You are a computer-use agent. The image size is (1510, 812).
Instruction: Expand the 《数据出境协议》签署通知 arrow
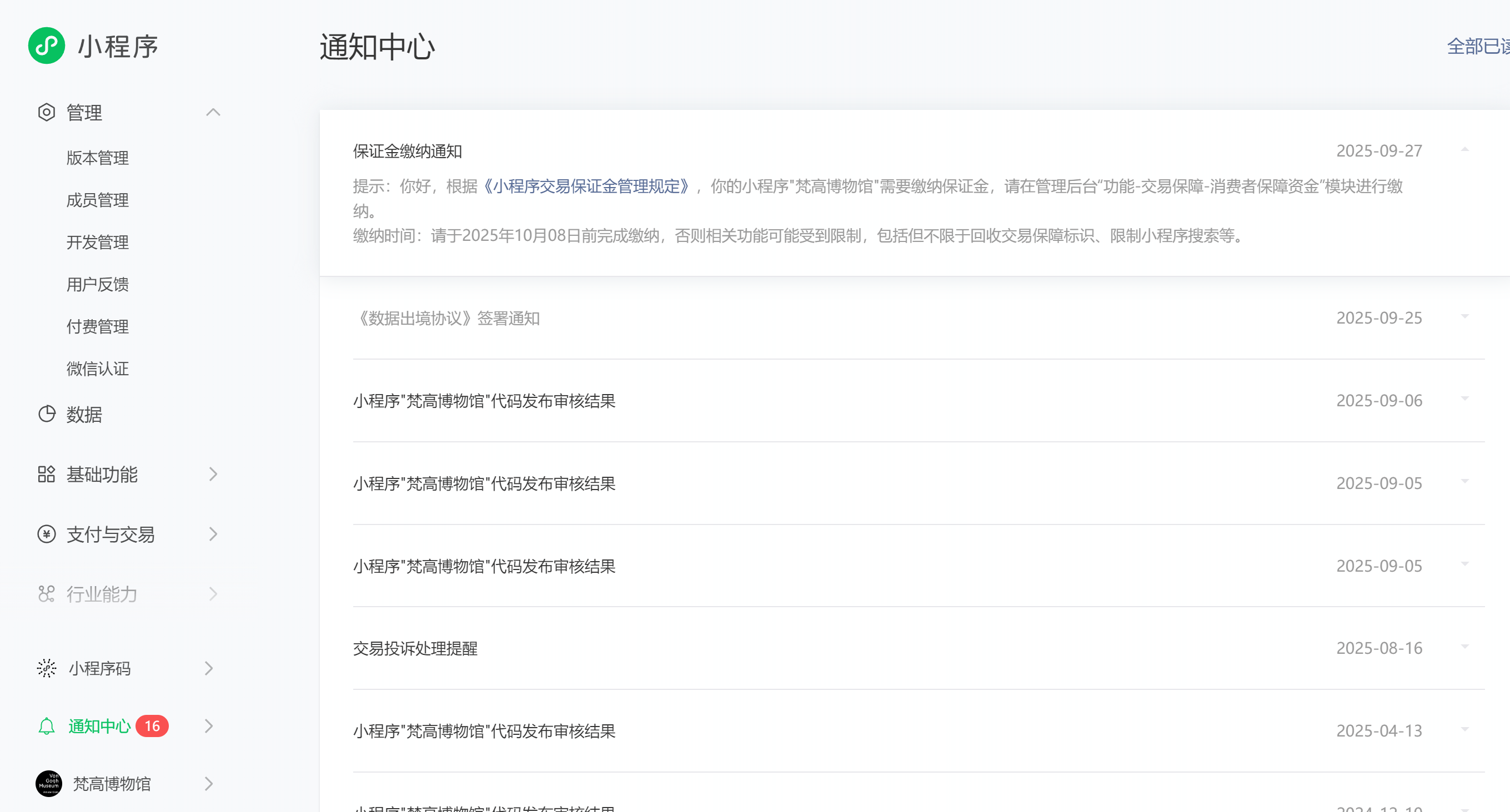[x=1464, y=317]
